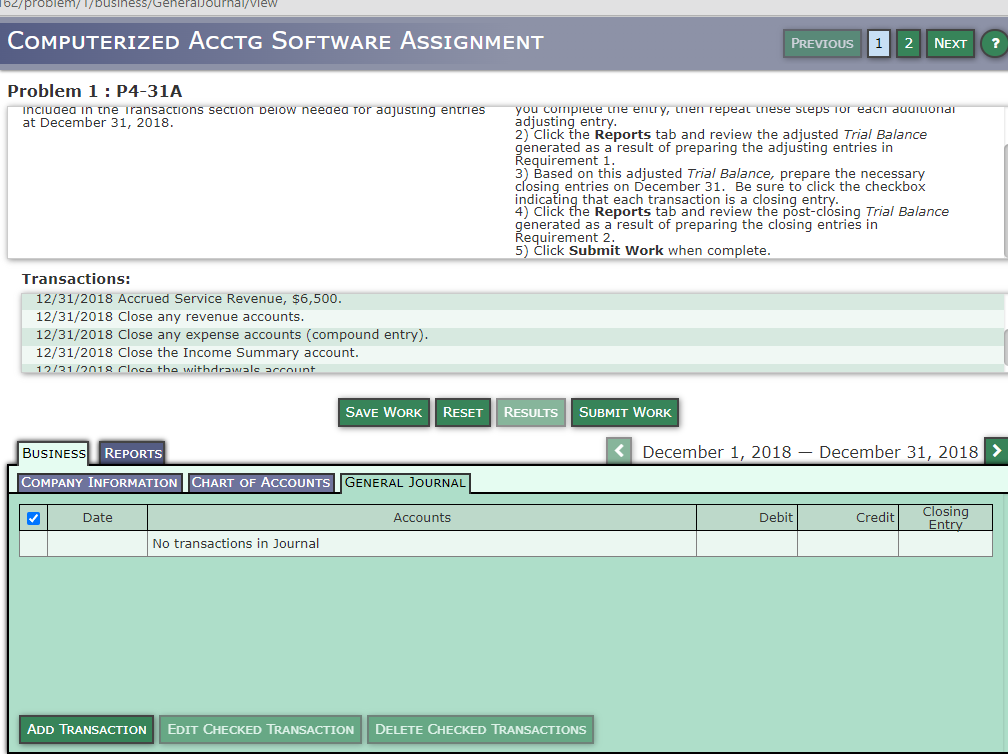Open page 2 of the assignment
The height and width of the screenshot is (754, 1008).
point(908,43)
